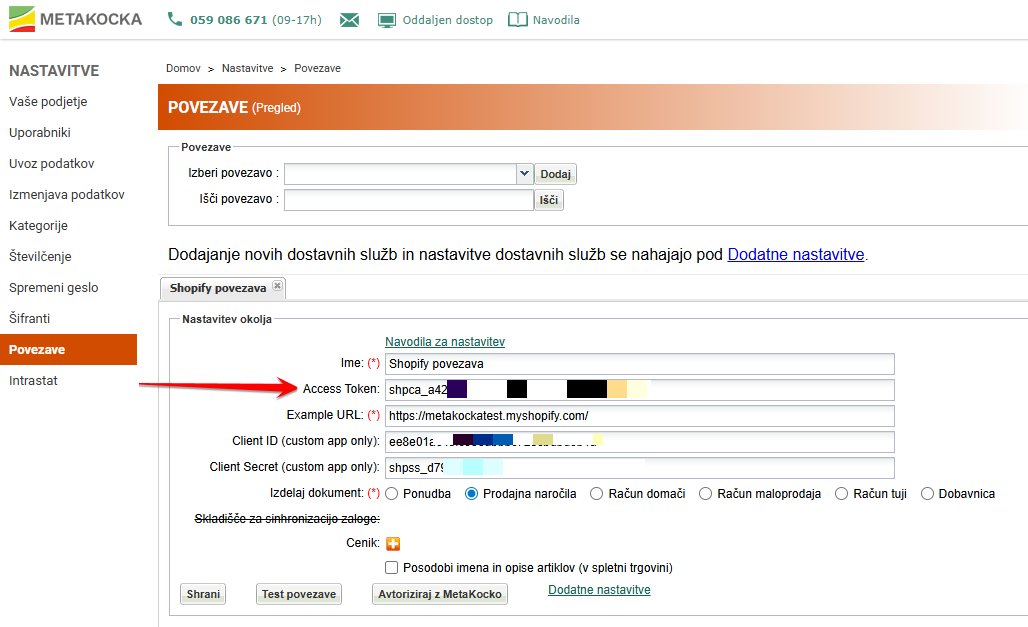Select the Račun tuji radio button
Viewport: 1028px width, 627px height.
[841, 494]
